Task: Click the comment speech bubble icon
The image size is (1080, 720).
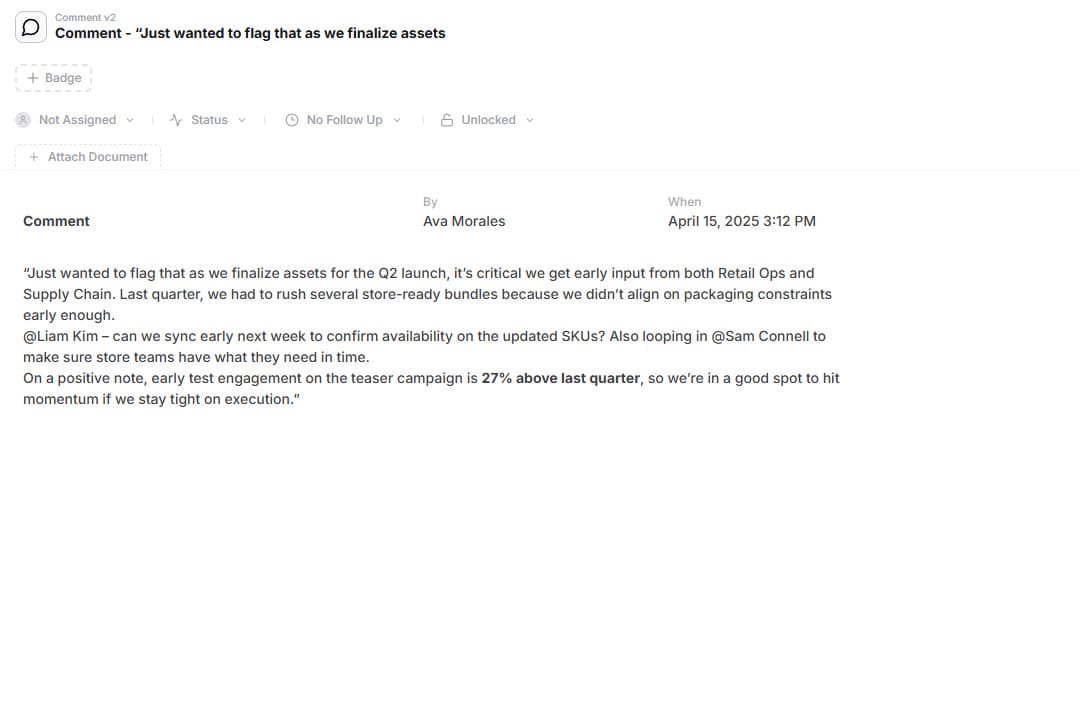Action: pos(31,28)
